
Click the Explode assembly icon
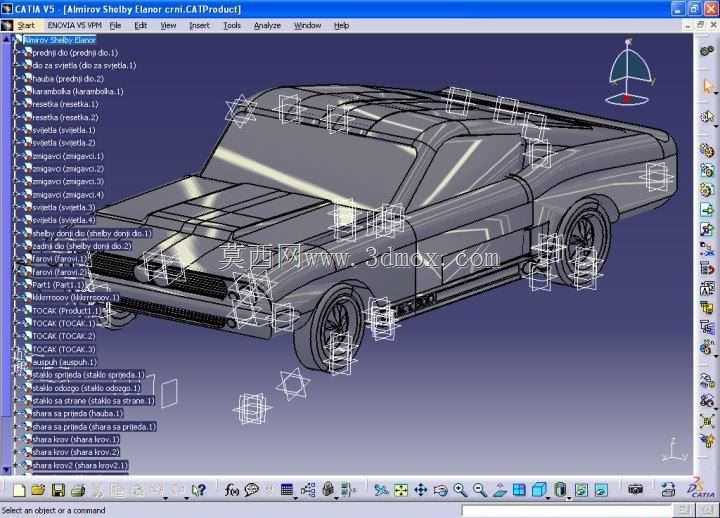tap(707, 421)
